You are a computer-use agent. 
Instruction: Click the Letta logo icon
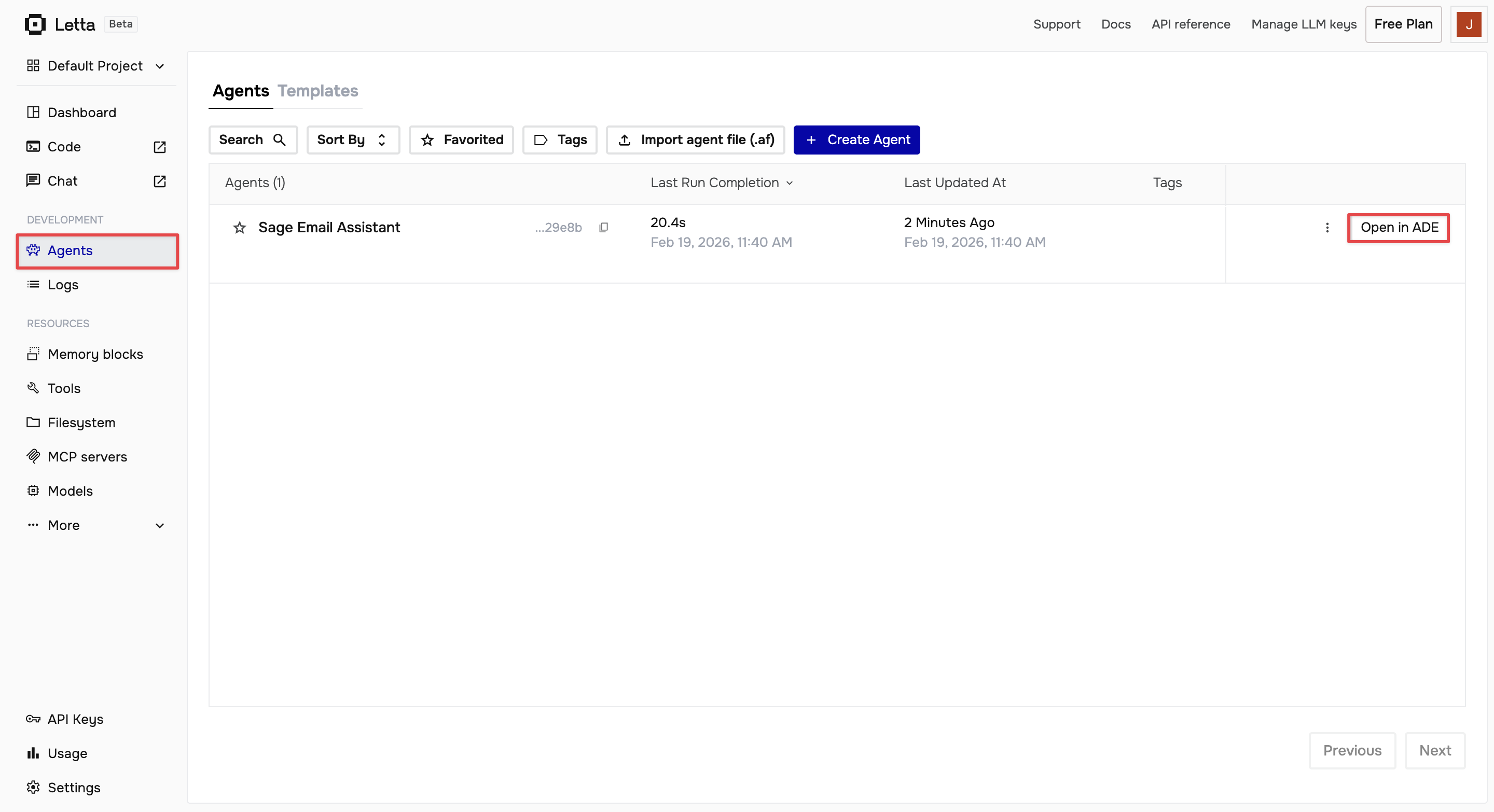(35, 24)
